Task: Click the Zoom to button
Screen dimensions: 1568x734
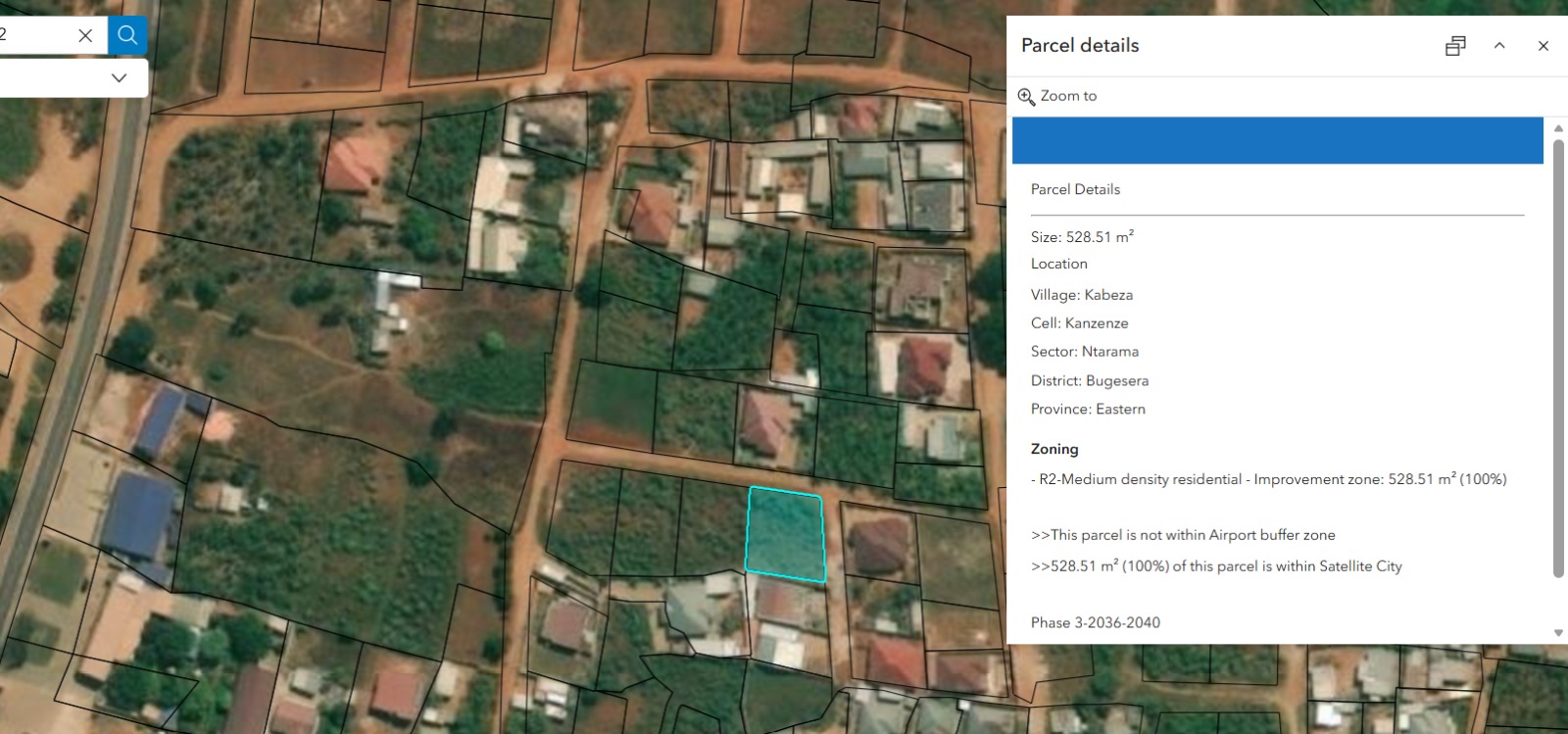Action: pos(1057,96)
